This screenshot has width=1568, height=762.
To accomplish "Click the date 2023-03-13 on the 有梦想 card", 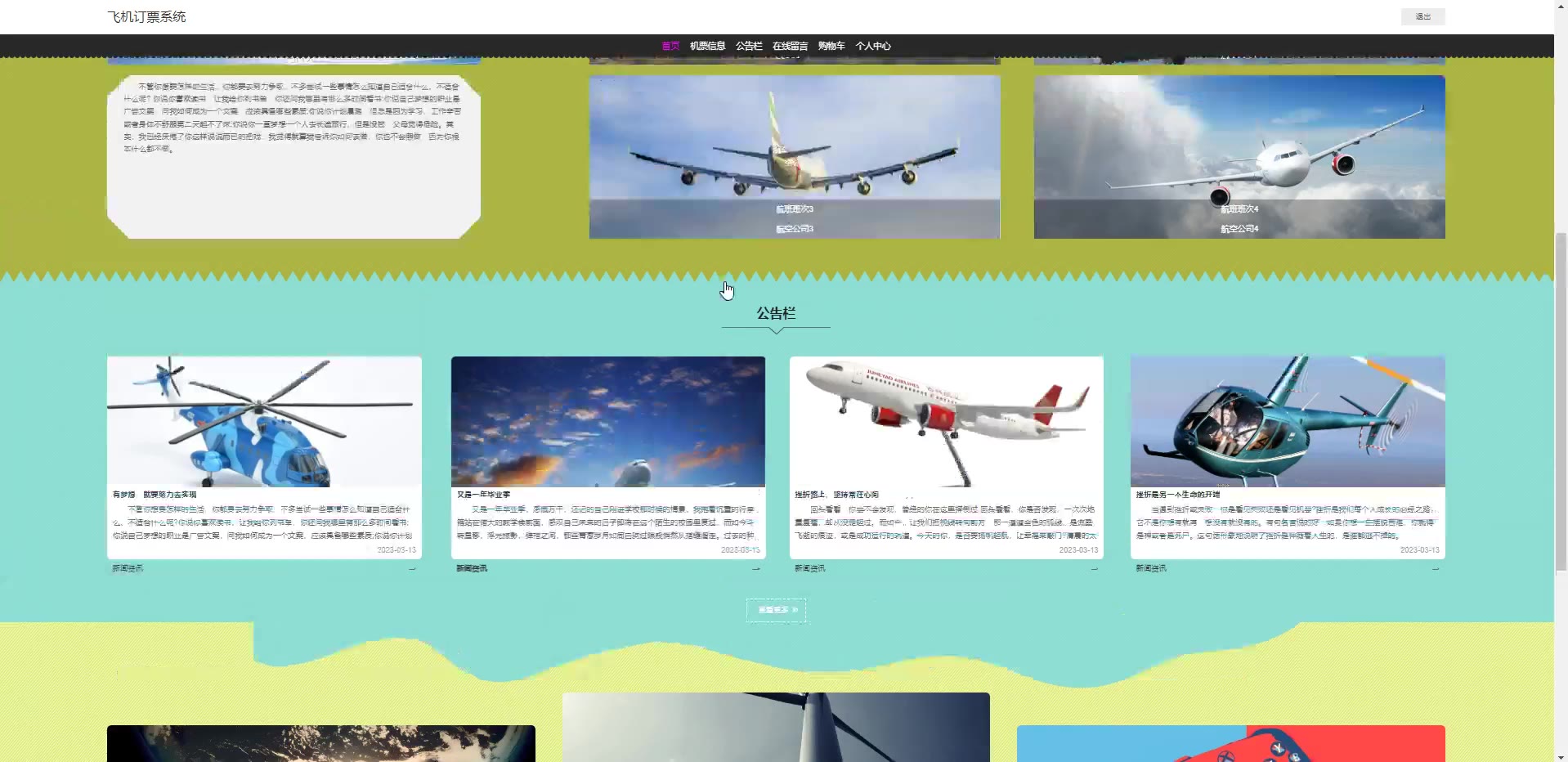I will [x=396, y=550].
